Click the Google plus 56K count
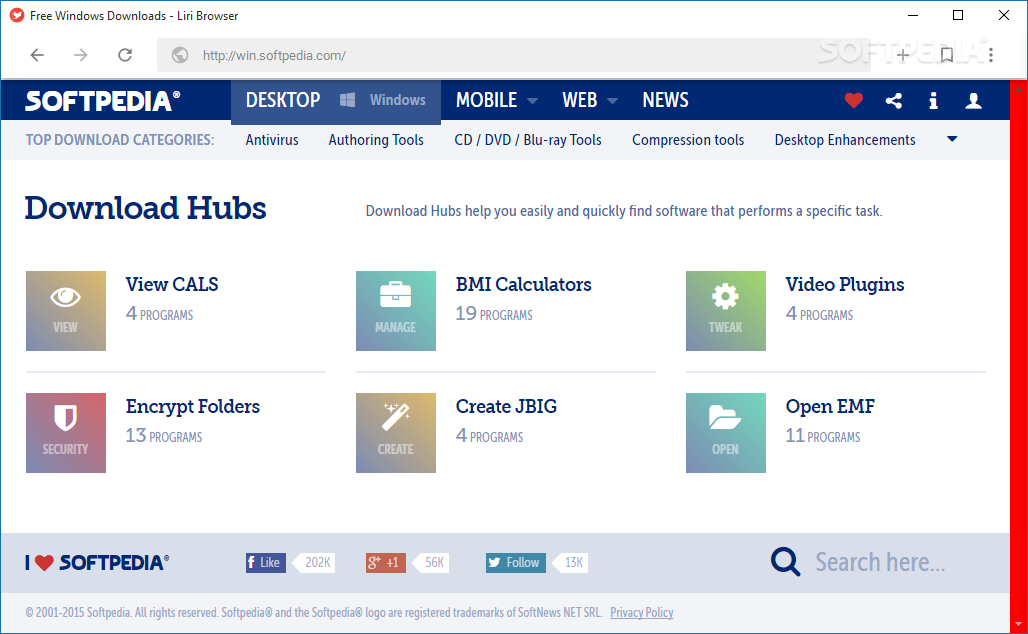The height and width of the screenshot is (634, 1028). pyautogui.click(x=433, y=563)
